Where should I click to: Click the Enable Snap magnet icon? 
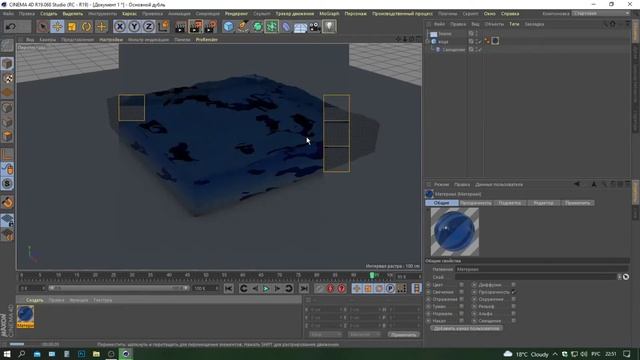(x=7, y=202)
